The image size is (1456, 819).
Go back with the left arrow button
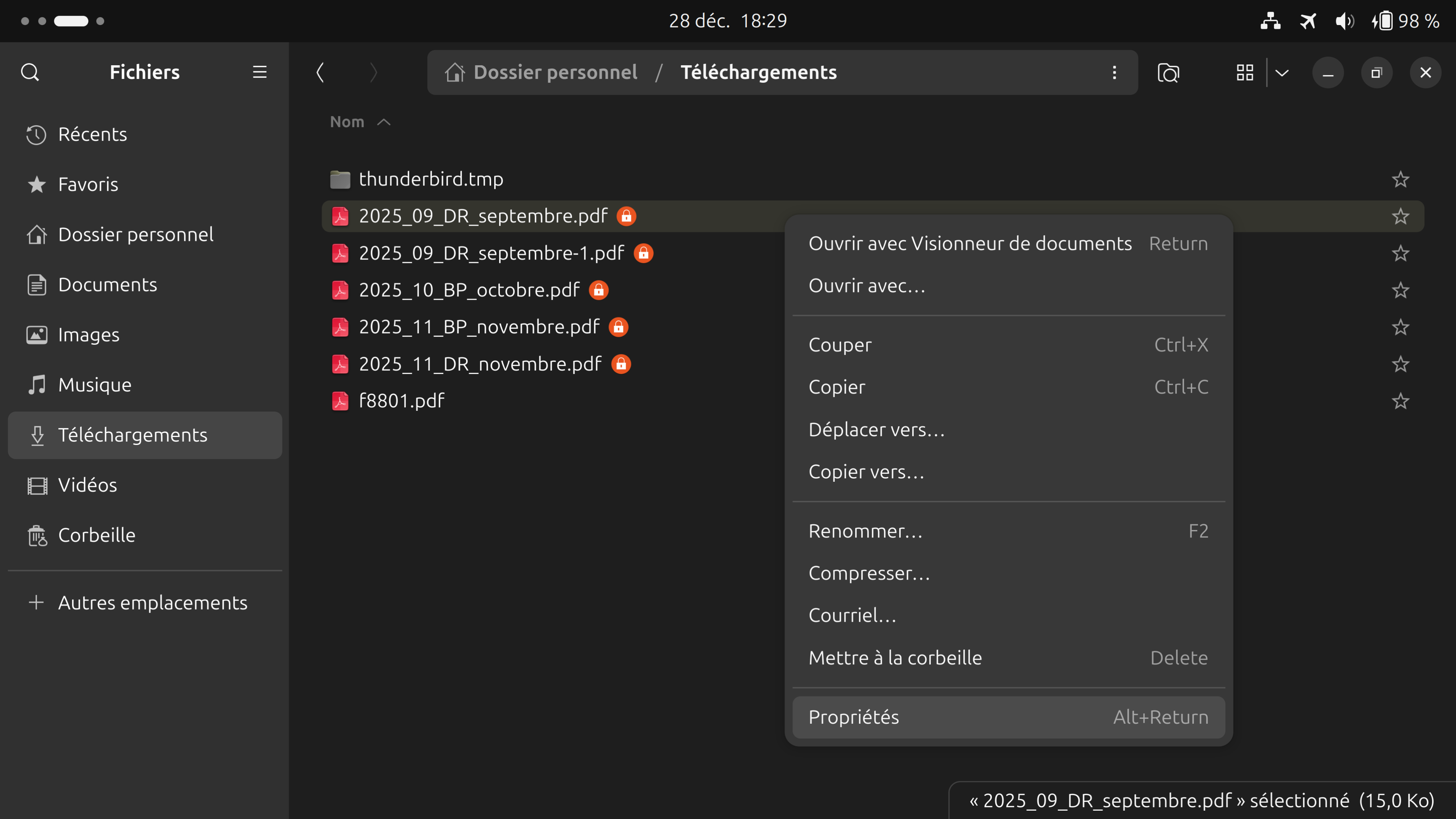click(320, 72)
